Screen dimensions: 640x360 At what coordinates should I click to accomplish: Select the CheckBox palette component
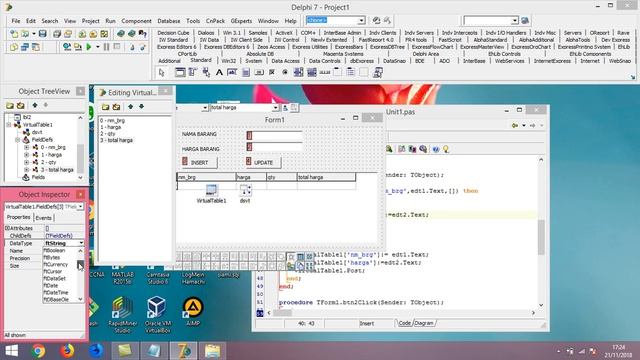(272, 73)
